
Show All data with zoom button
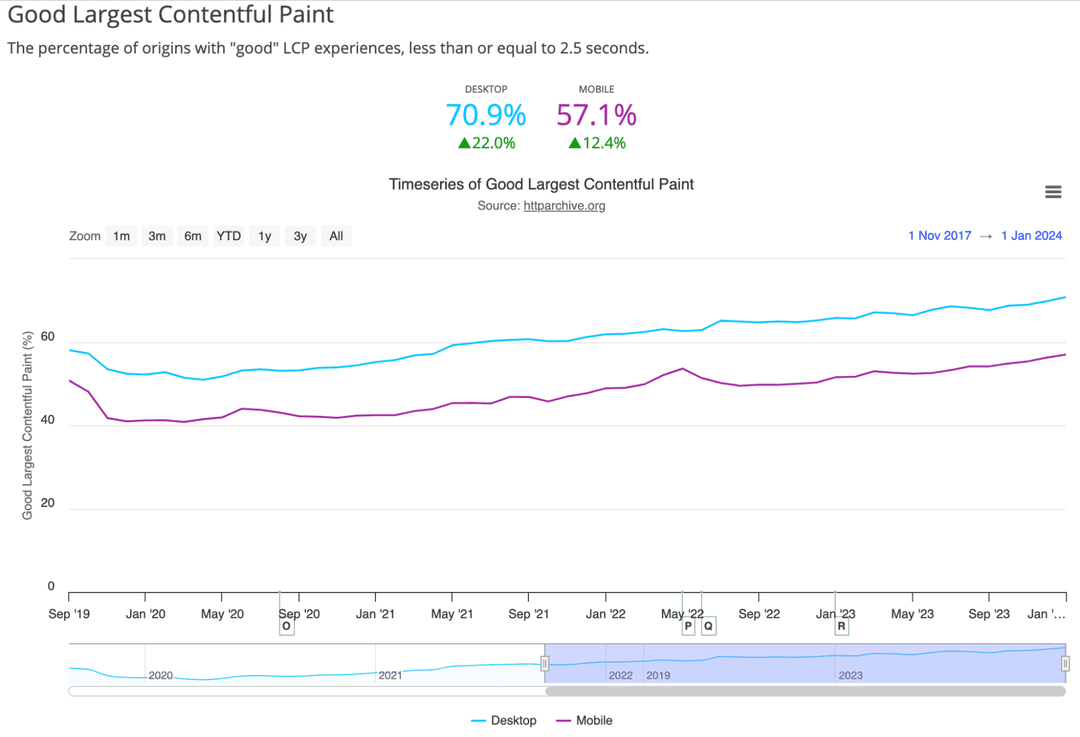pos(336,236)
